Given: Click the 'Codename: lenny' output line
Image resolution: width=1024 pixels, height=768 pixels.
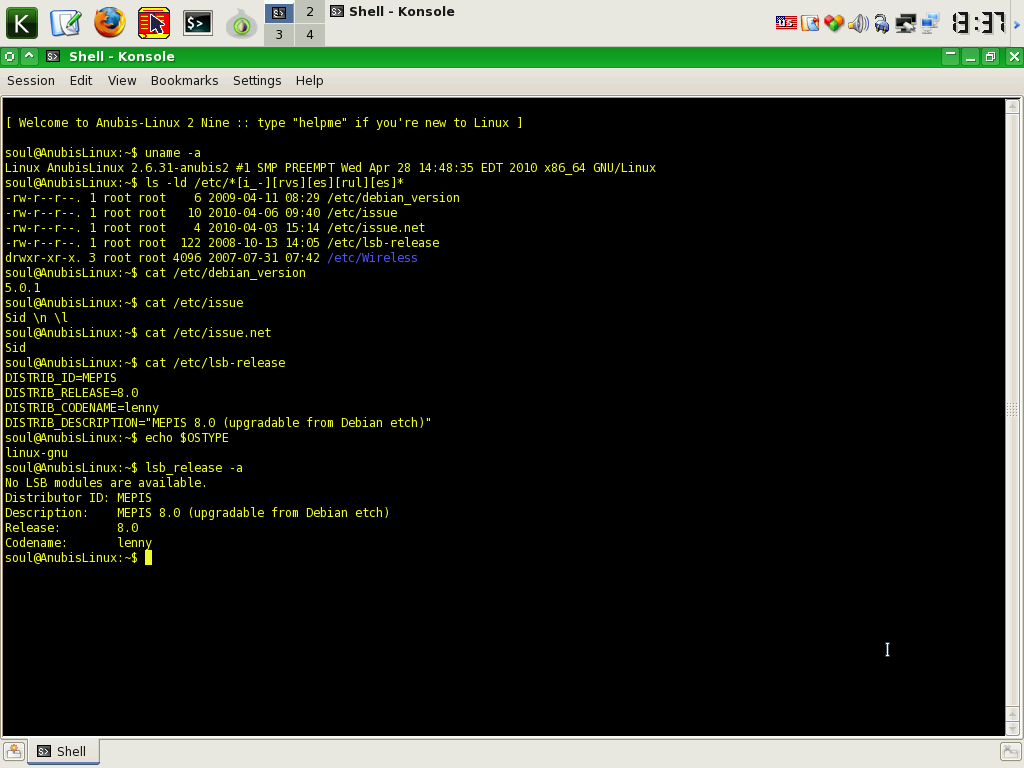Looking at the screenshot, I should 78,543.
